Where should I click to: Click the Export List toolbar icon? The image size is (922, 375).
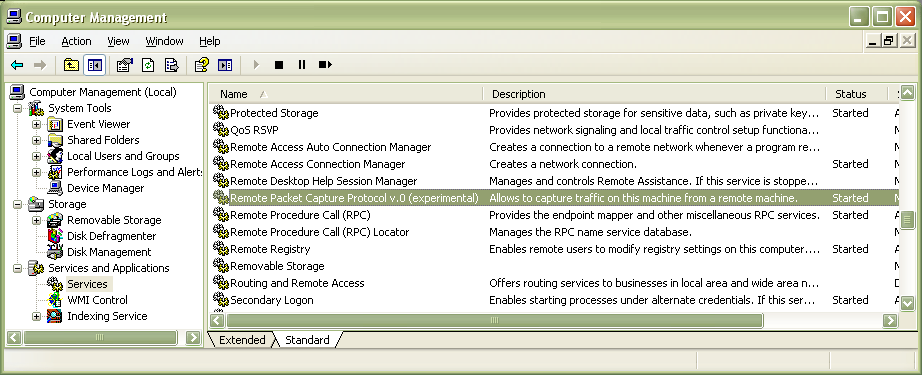click(172, 65)
